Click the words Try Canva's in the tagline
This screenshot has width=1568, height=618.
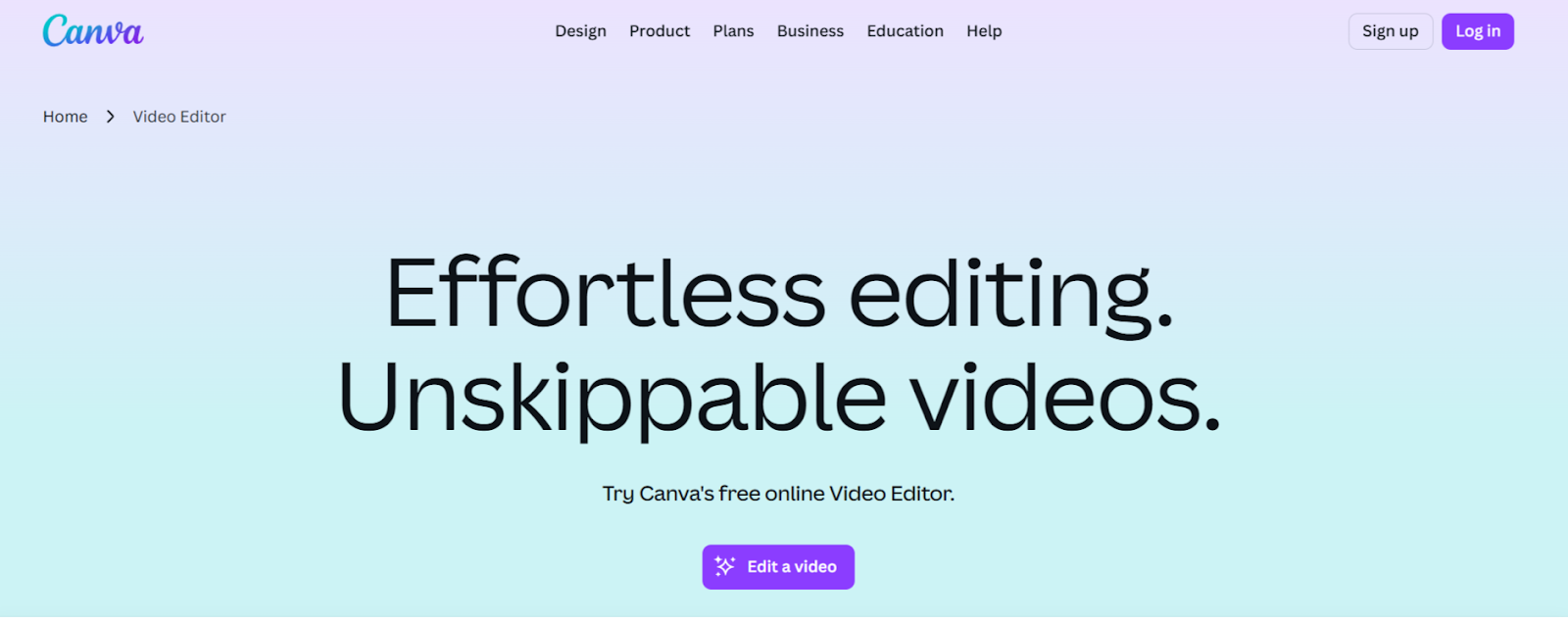[x=659, y=494]
